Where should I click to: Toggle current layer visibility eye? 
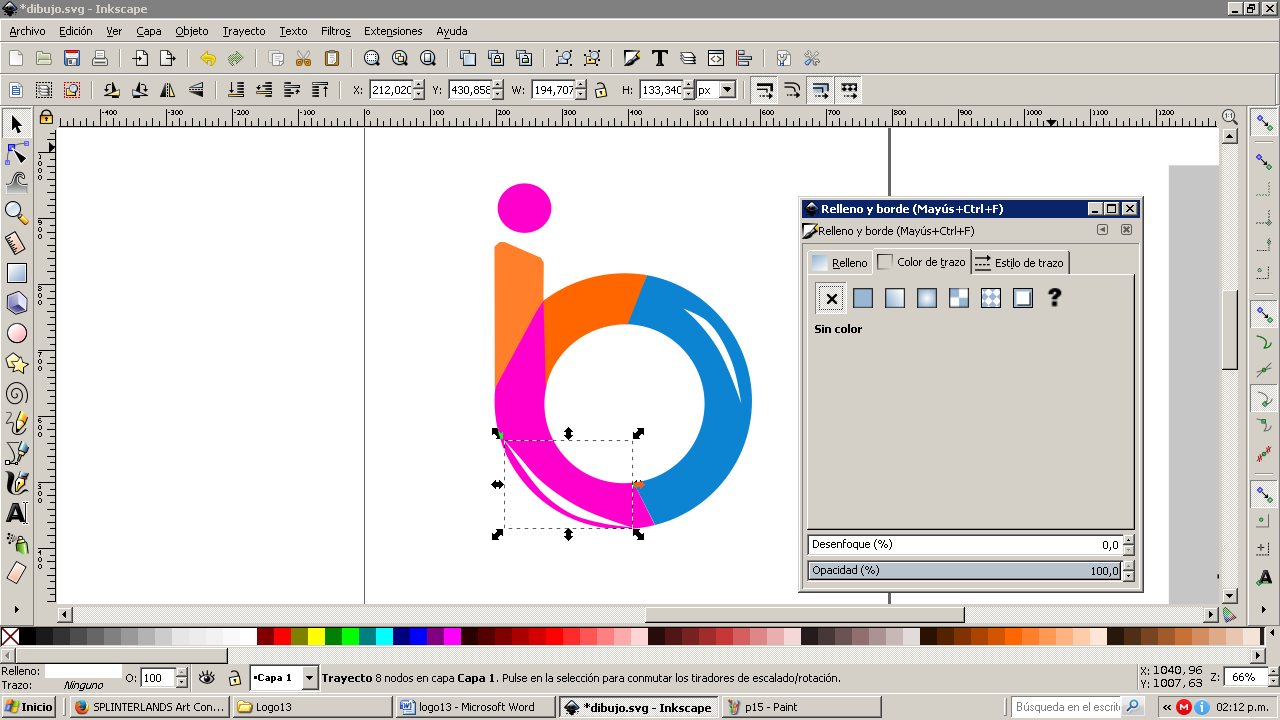click(x=207, y=678)
